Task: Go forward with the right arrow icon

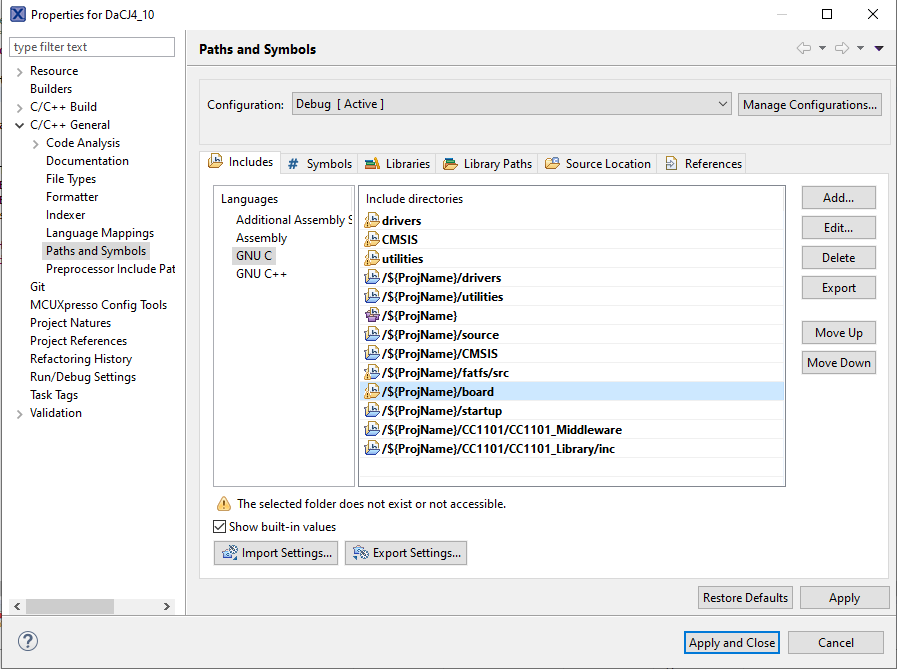Action: pyautogui.click(x=842, y=48)
